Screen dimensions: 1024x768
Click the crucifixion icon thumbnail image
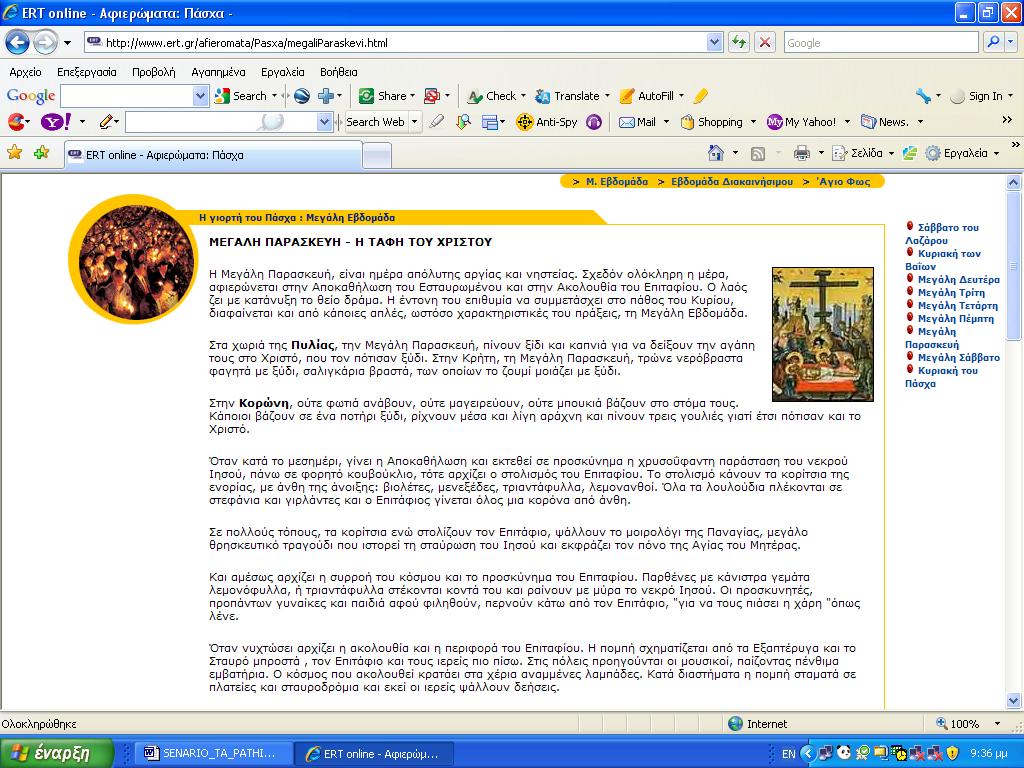click(x=822, y=334)
